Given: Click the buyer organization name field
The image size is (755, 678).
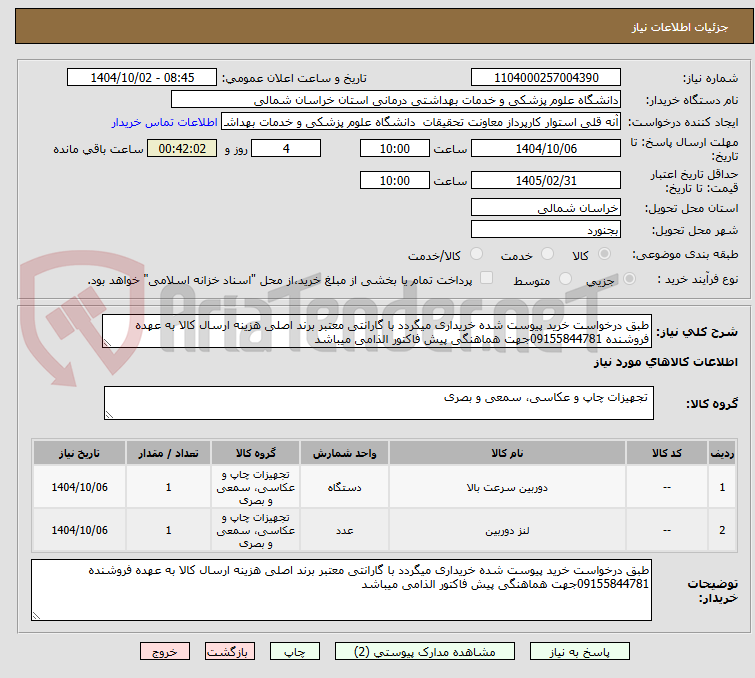Looking at the screenshot, I should click(x=396, y=100).
